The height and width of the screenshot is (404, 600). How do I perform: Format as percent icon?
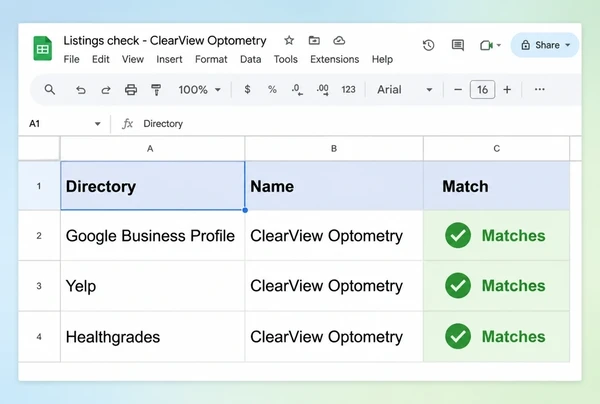272,90
